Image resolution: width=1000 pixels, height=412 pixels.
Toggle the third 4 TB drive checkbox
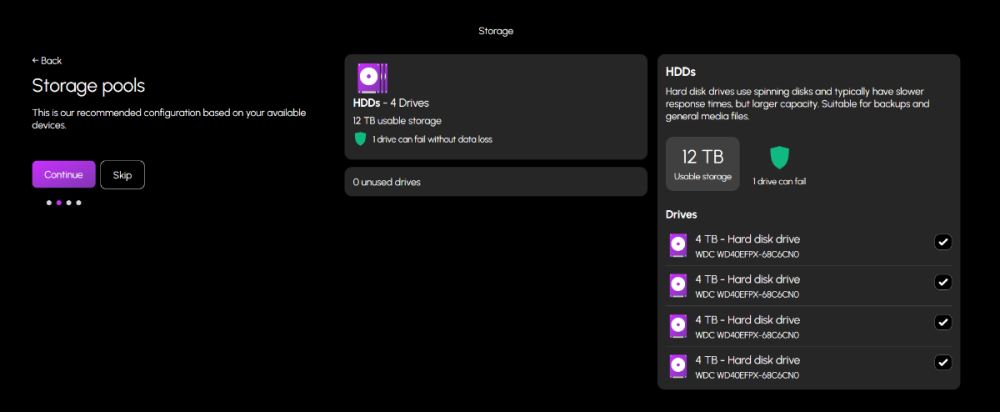click(x=943, y=322)
